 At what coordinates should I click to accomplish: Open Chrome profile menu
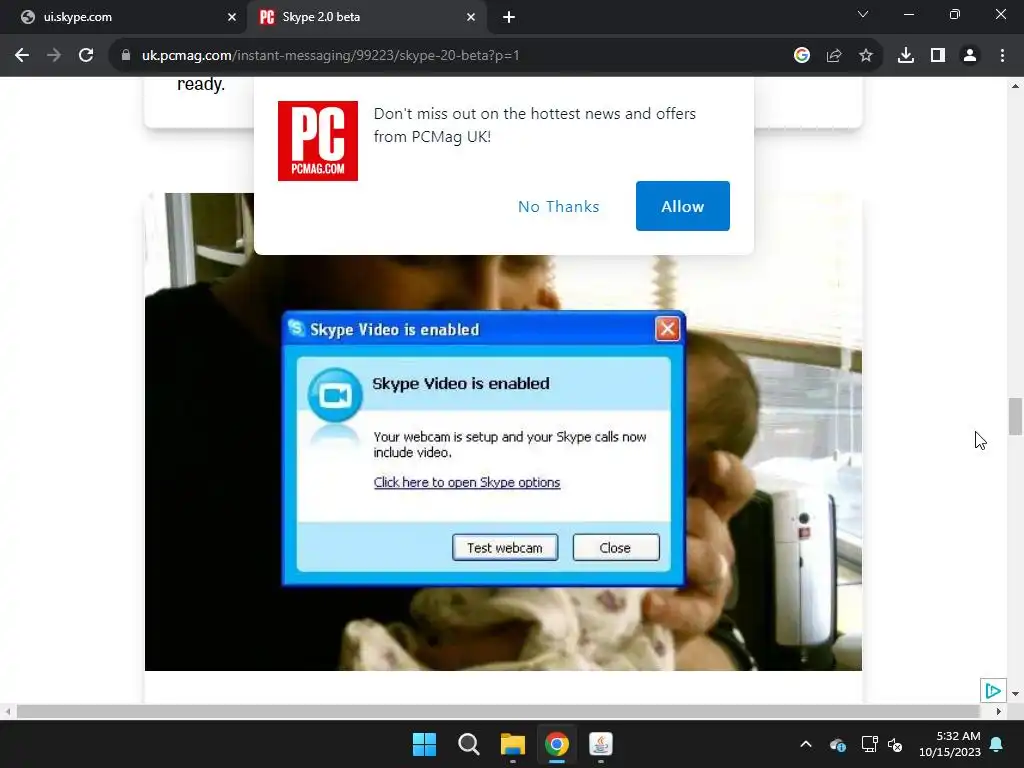point(970,56)
